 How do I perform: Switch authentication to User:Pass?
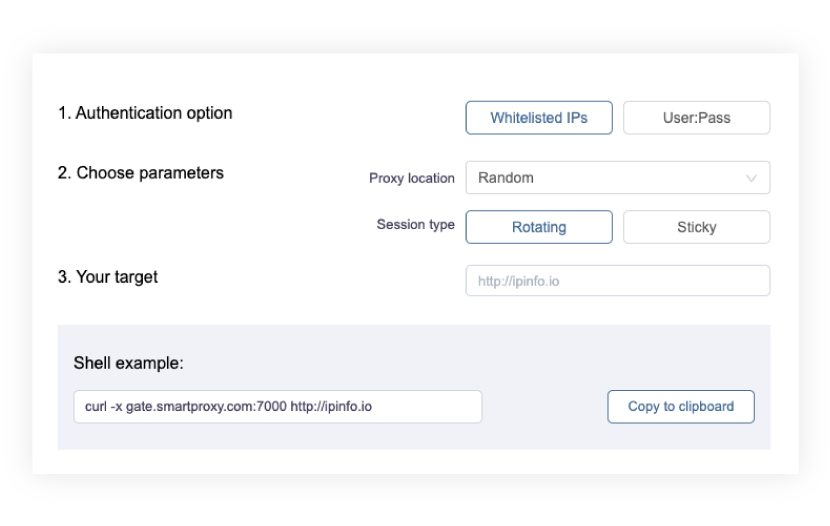pos(696,118)
